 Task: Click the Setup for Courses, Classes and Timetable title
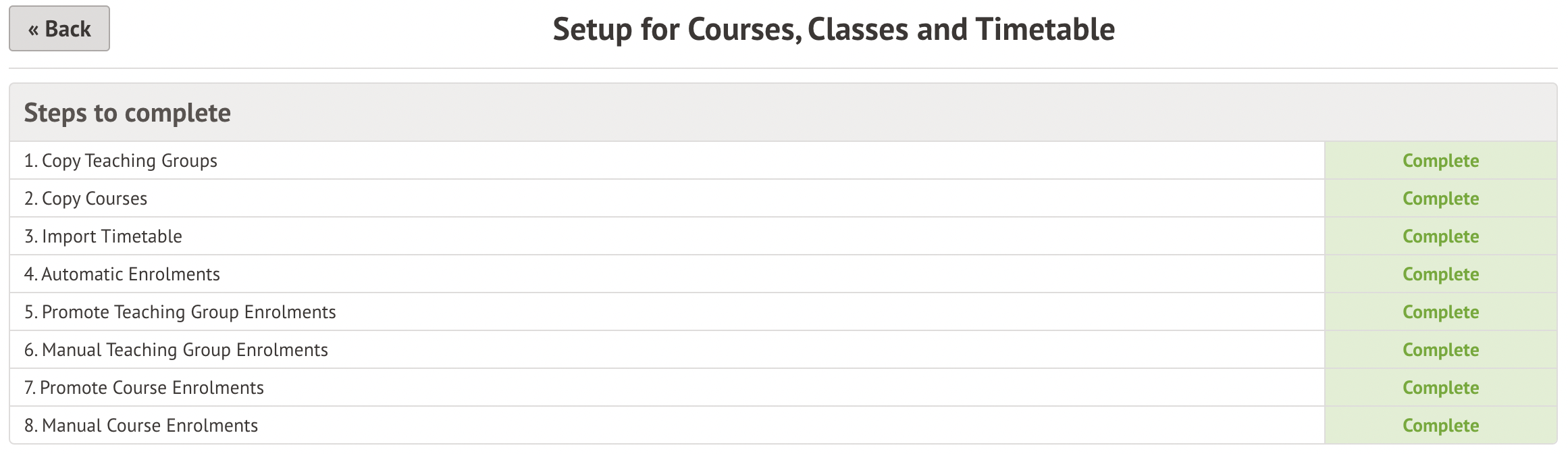(x=833, y=30)
